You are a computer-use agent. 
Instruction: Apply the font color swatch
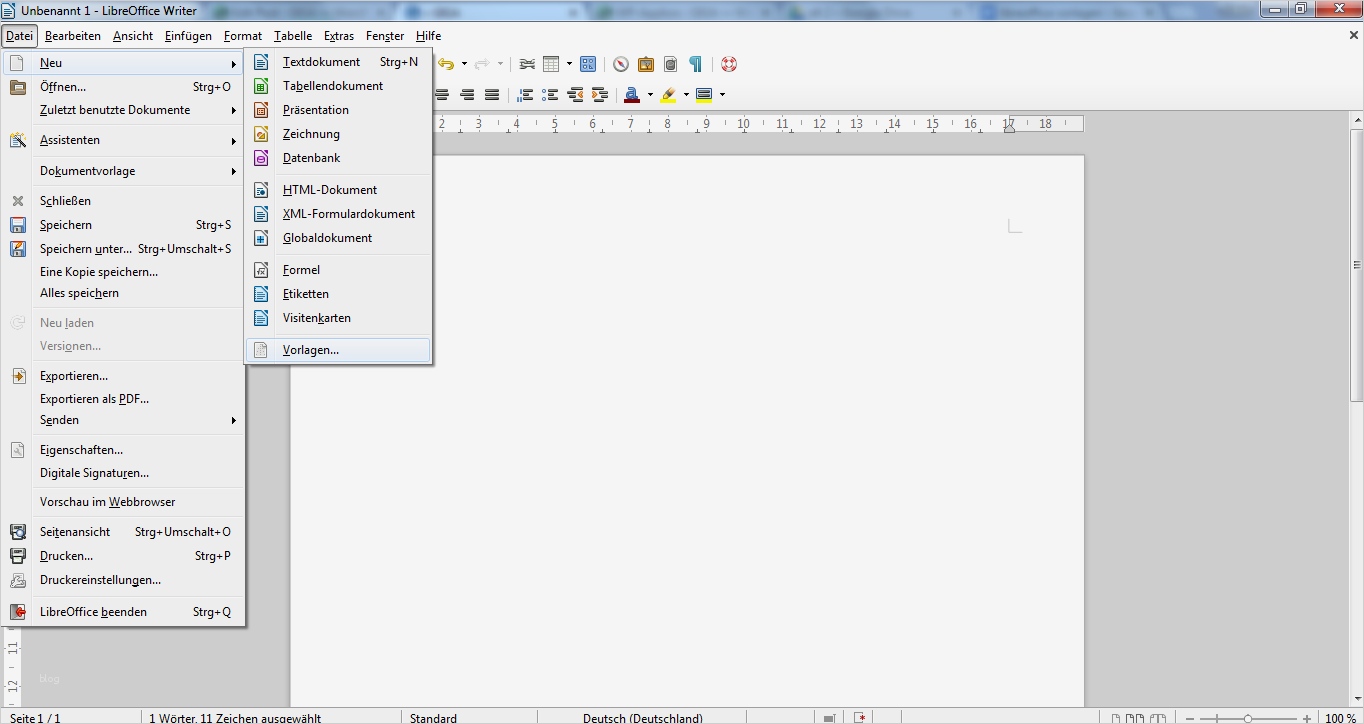632,95
